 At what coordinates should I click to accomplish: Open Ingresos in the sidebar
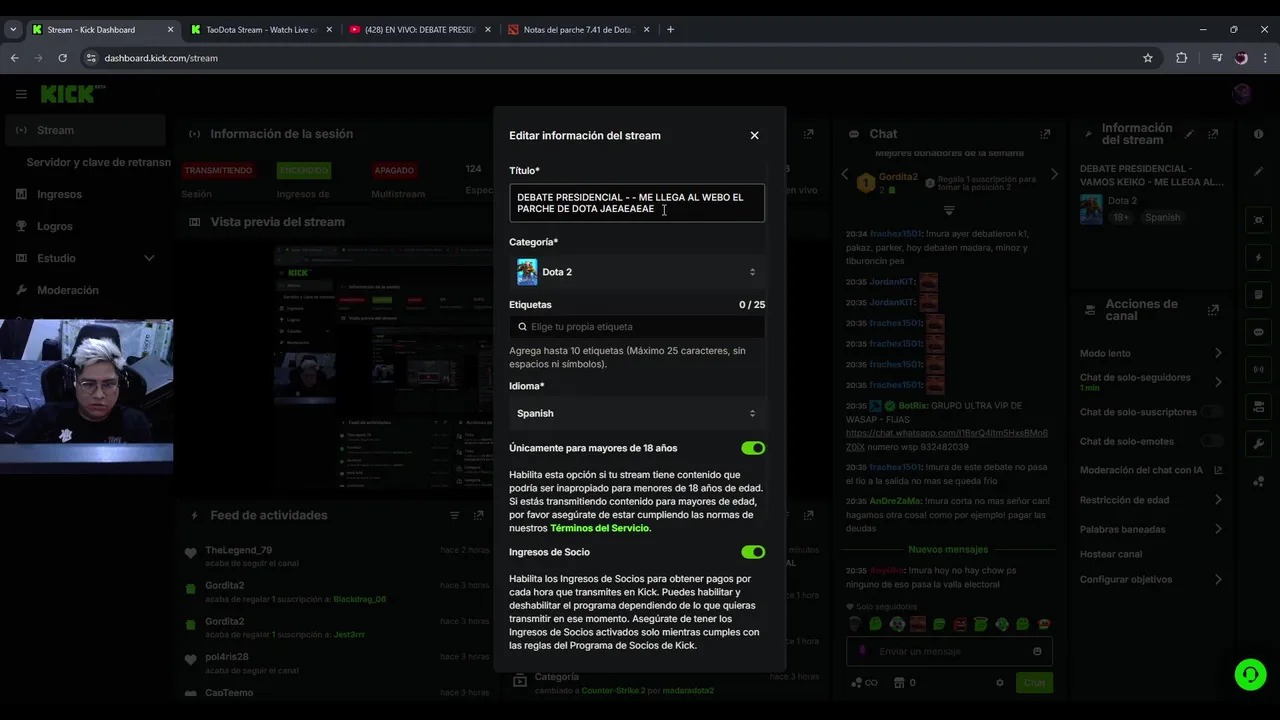pos(84,194)
